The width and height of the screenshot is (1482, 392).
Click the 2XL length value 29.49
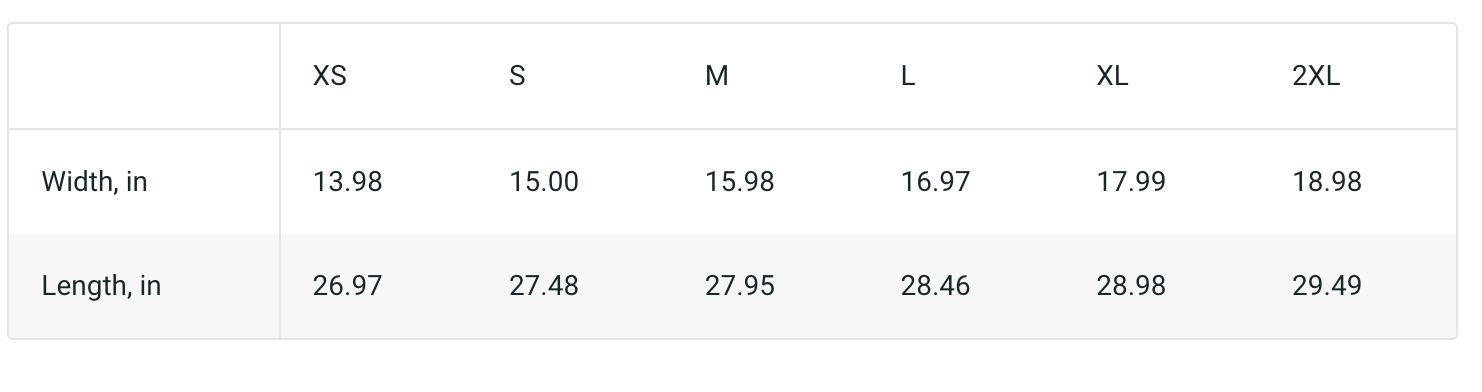pos(1327,286)
